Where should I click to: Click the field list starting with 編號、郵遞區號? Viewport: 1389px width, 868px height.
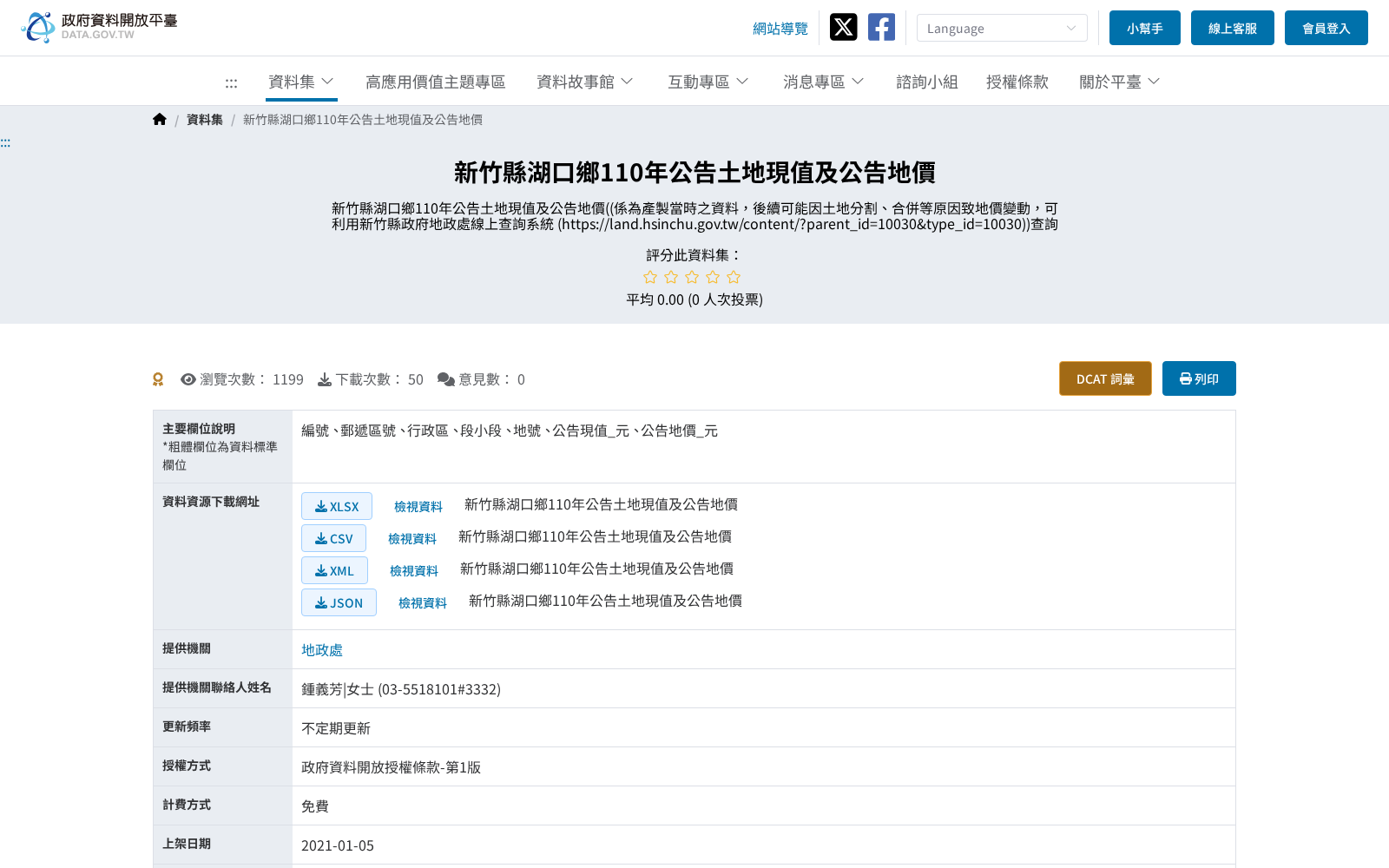[x=510, y=431]
